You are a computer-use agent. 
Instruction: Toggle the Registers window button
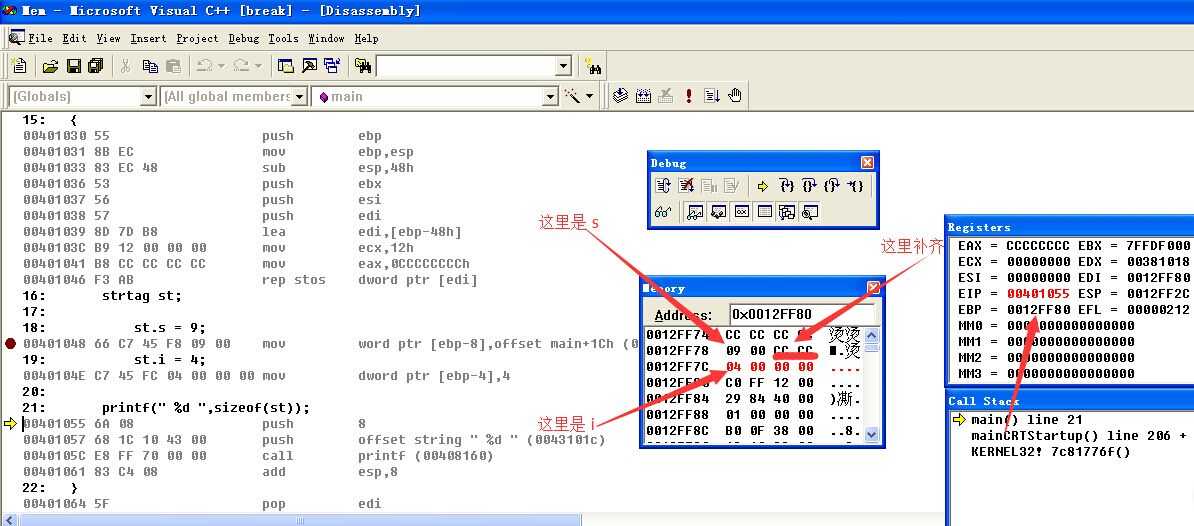click(x=741, y=212)
